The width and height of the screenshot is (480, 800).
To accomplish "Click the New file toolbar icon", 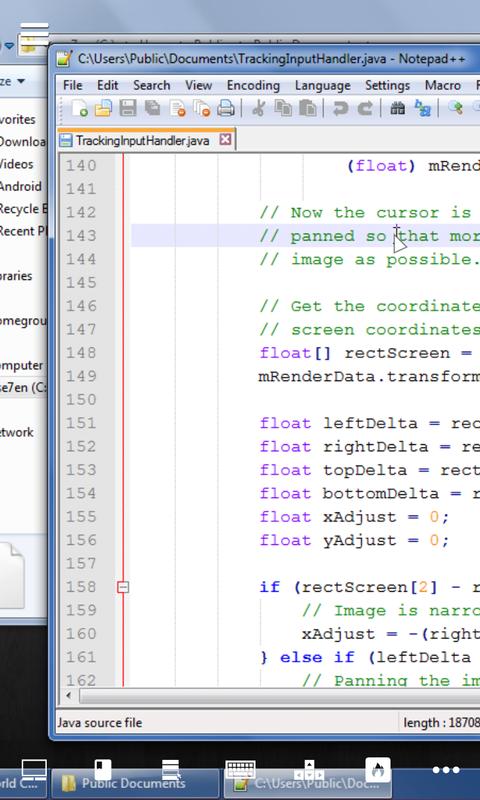I will pyautogui.click(x=80, y=108).
